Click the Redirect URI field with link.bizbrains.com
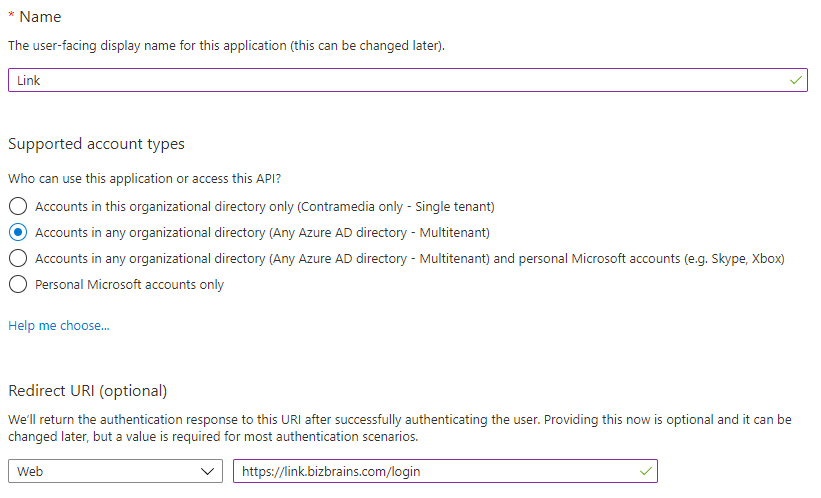Screen dimensions: 821x498 tap(430, 471)
